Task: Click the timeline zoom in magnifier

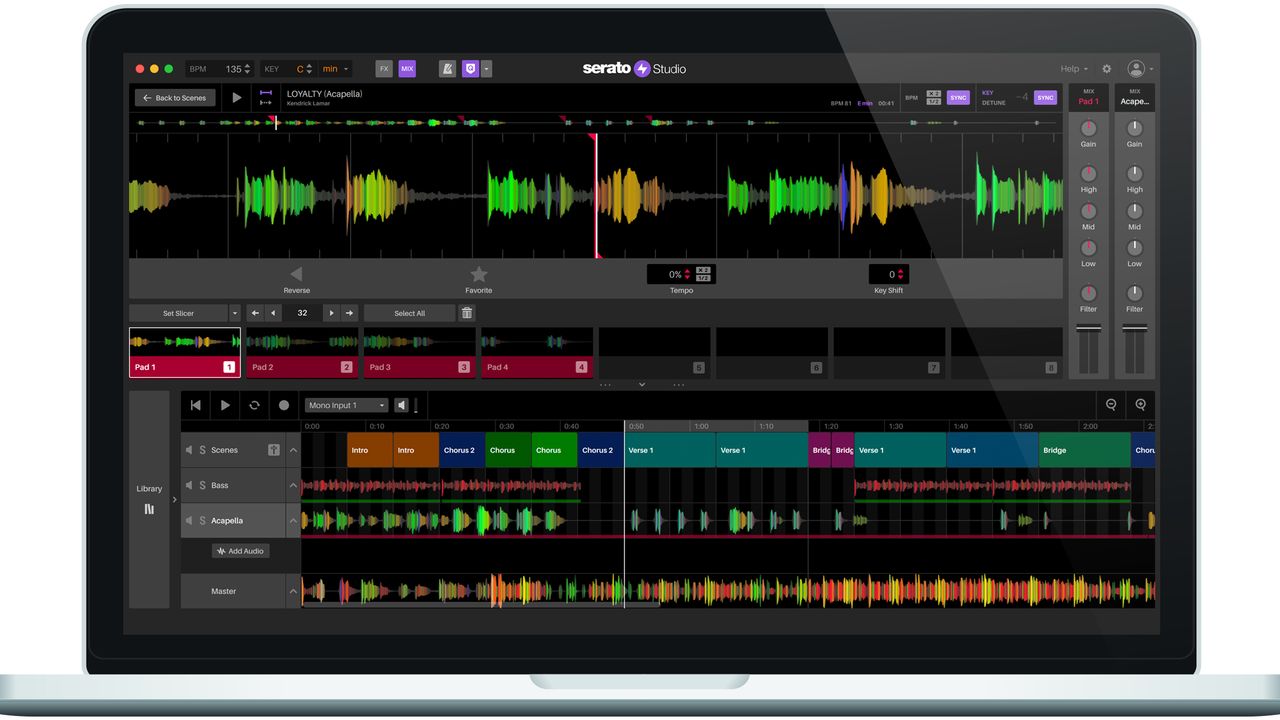Action: 1141,405
